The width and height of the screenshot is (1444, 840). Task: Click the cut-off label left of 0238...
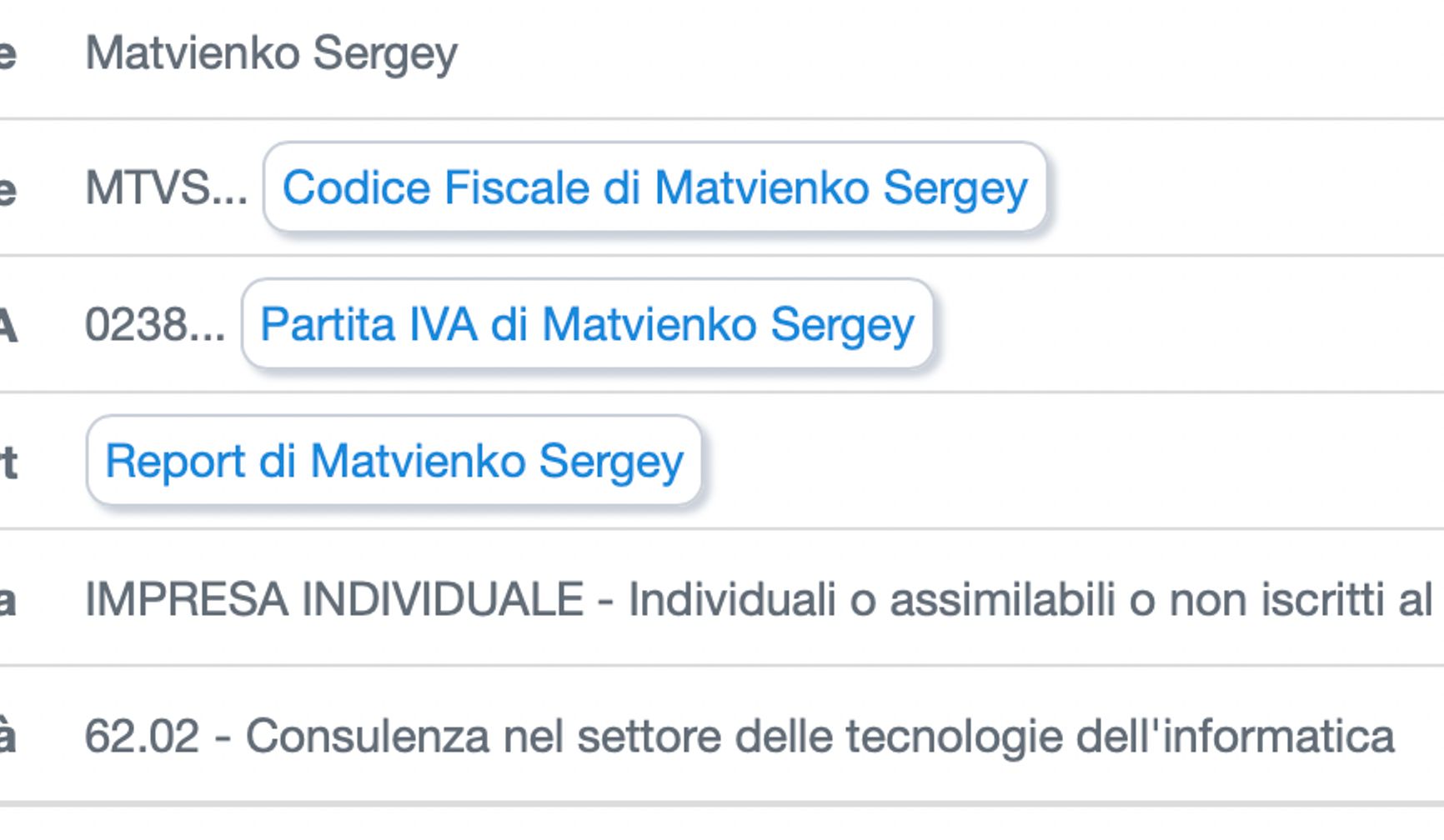[8, 324]
